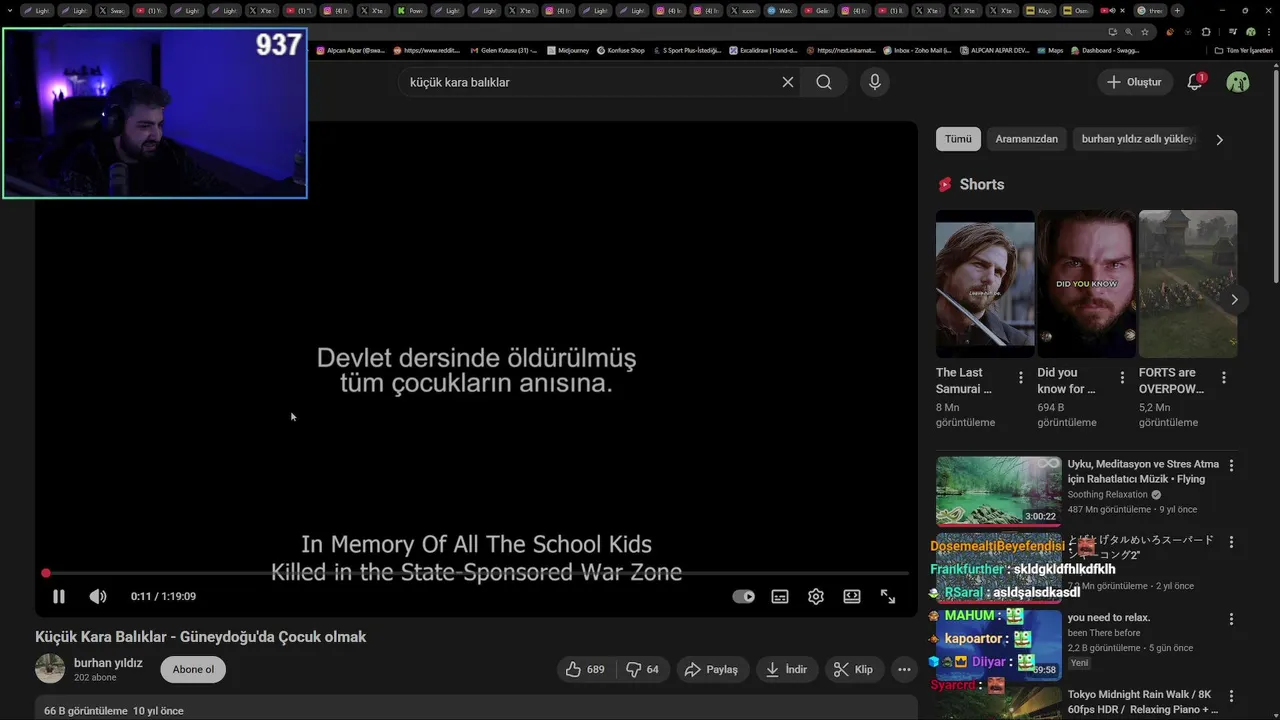Image resolution: width=1280 pixels, height=720 pixels.
Task: Open player settings gear
Action: 816,596
